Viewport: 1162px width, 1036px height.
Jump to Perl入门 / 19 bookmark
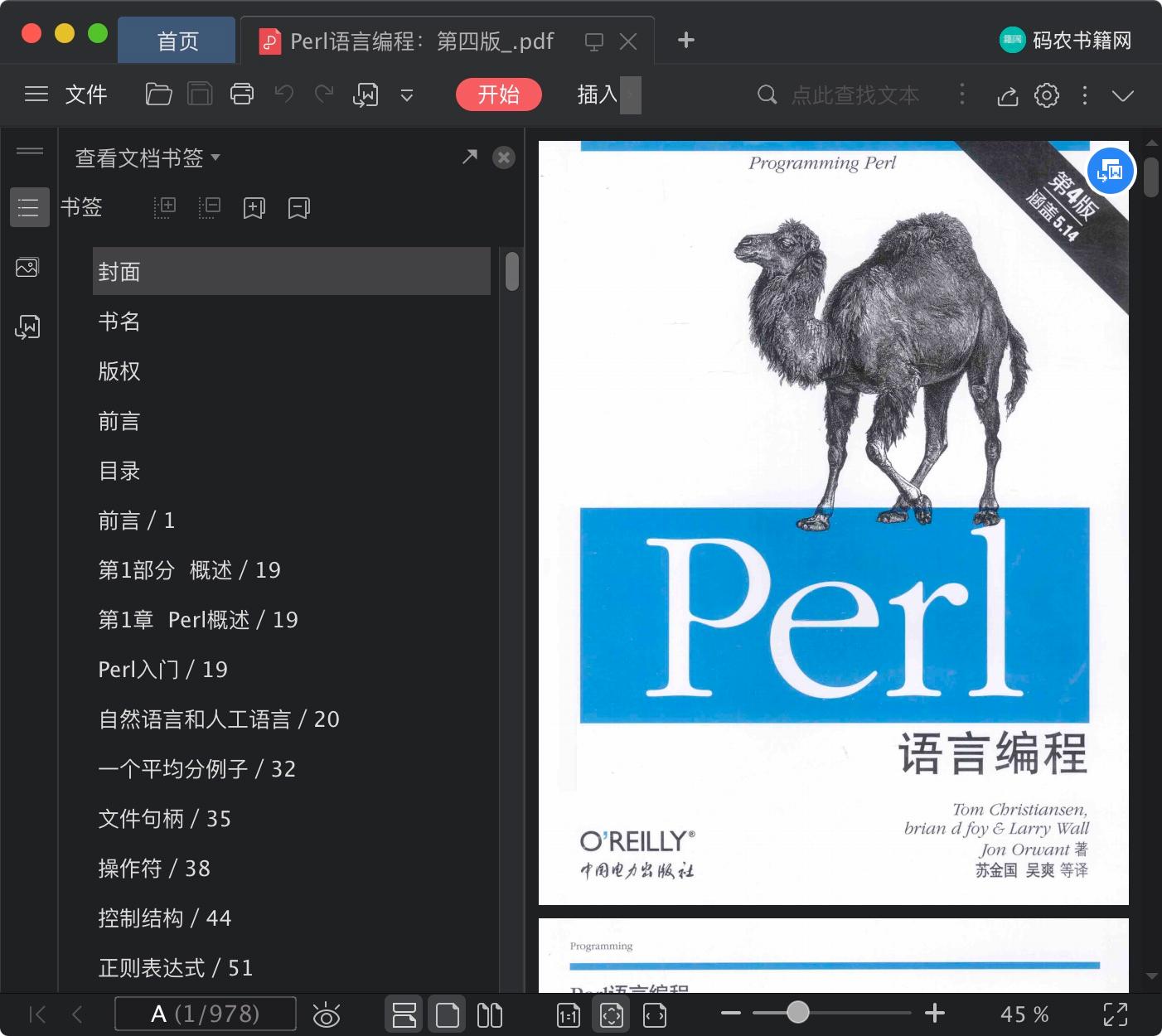click(x=163, y=670)
